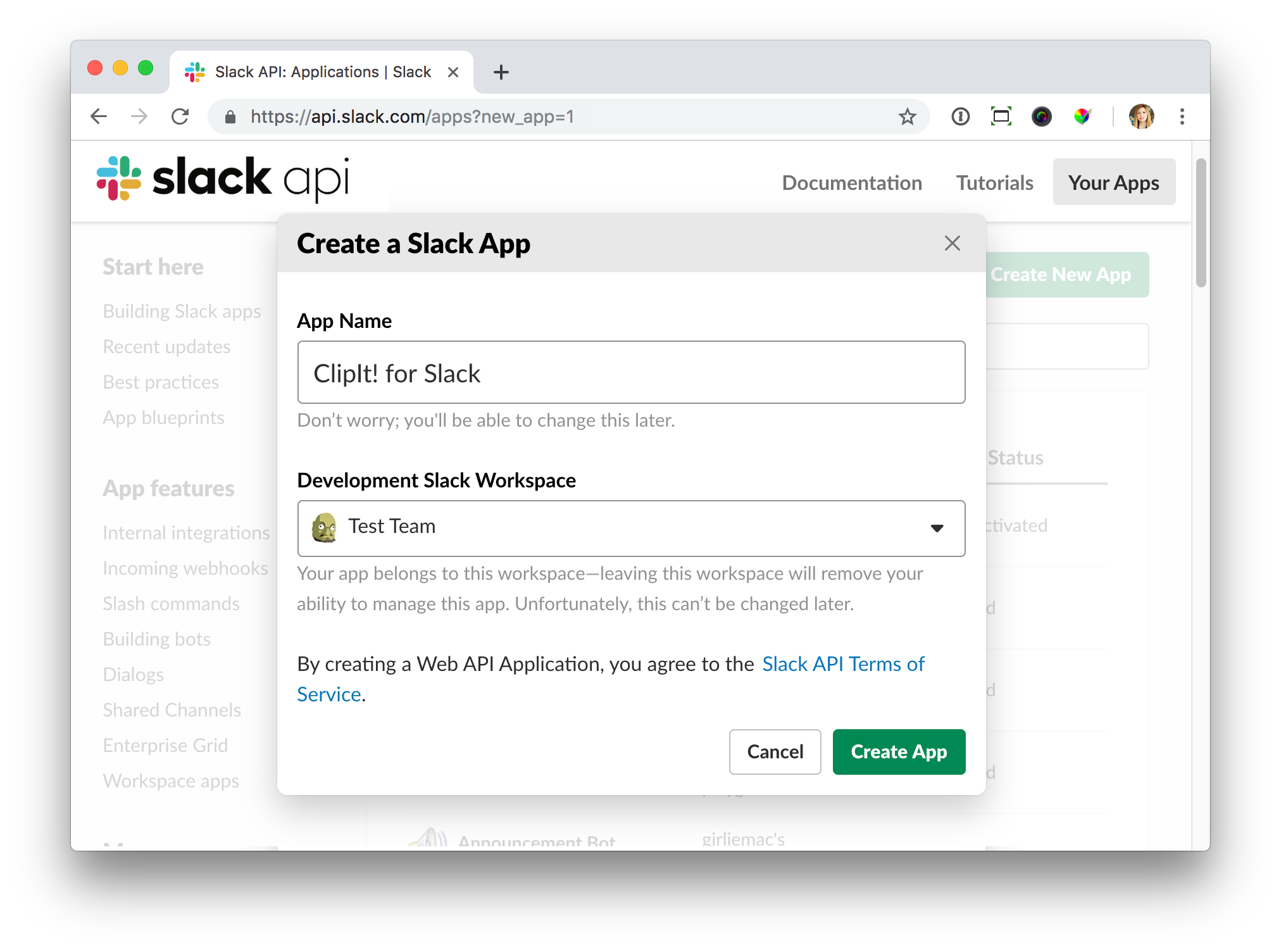Close the Create a Slack App dialog
This screenshot has width=1281, height=952.
(952, 243)
